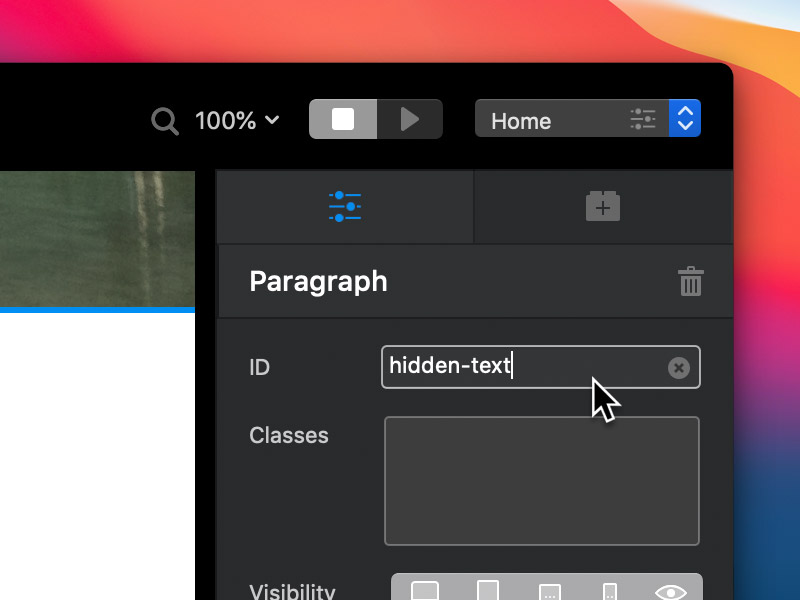Click the ID field containing hidden-text
The height and width of the screenshot is (600, 800).
click(x=541, y=367)
